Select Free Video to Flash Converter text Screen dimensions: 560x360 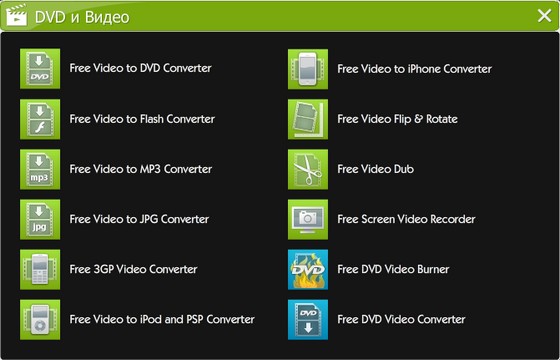[x=142, y=119]
